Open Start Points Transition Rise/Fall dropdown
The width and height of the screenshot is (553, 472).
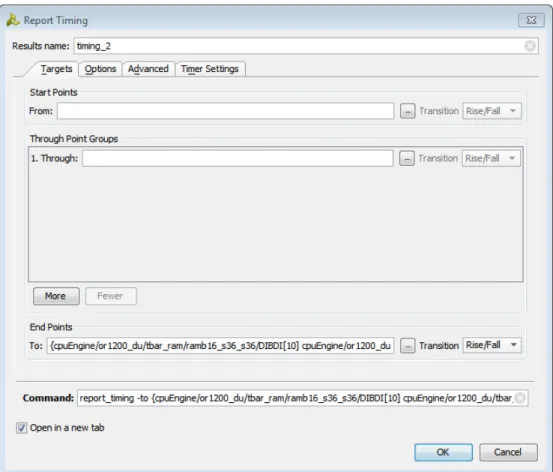(492, 111)
